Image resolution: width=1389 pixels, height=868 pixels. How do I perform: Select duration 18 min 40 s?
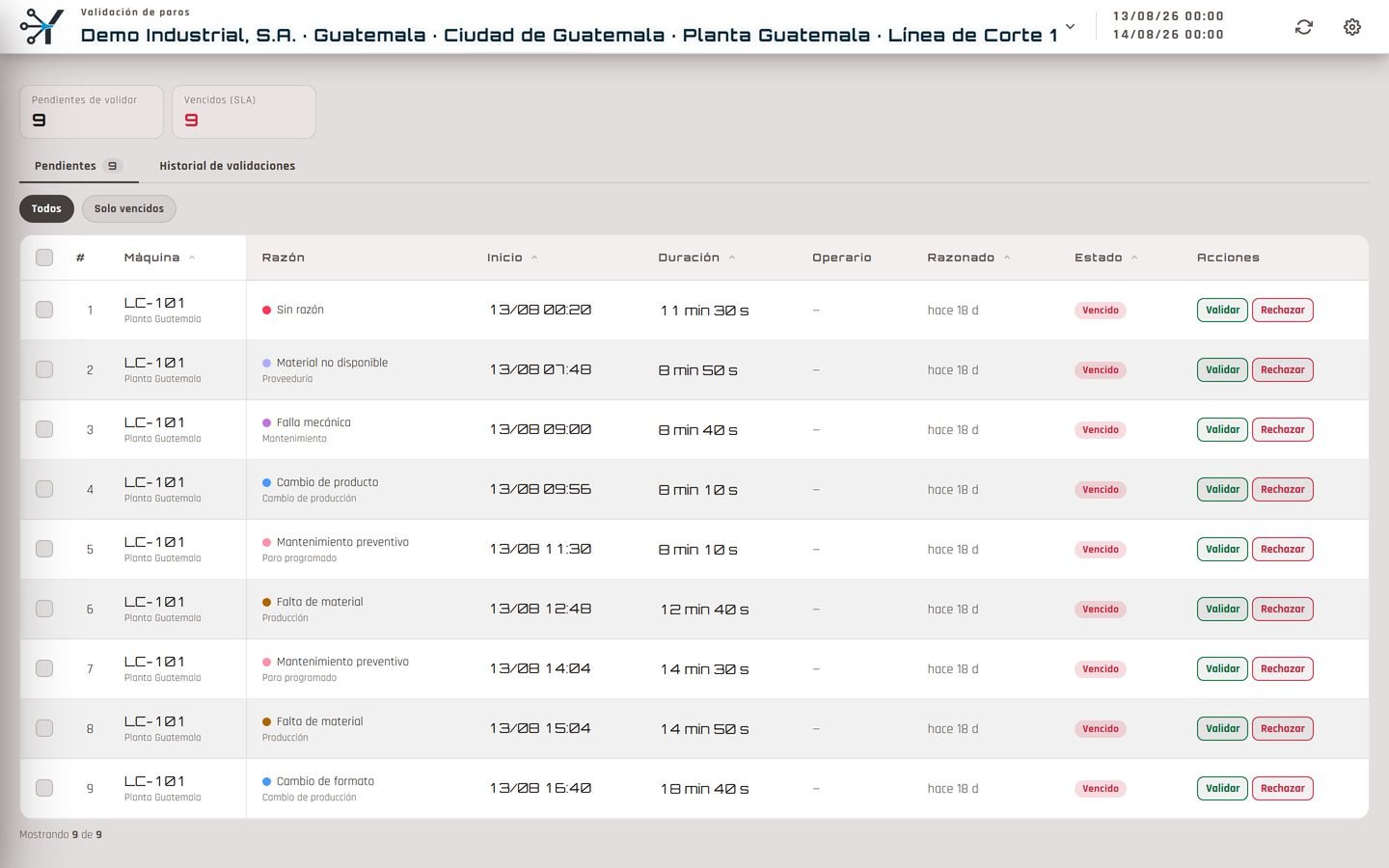tap(704, 788)
